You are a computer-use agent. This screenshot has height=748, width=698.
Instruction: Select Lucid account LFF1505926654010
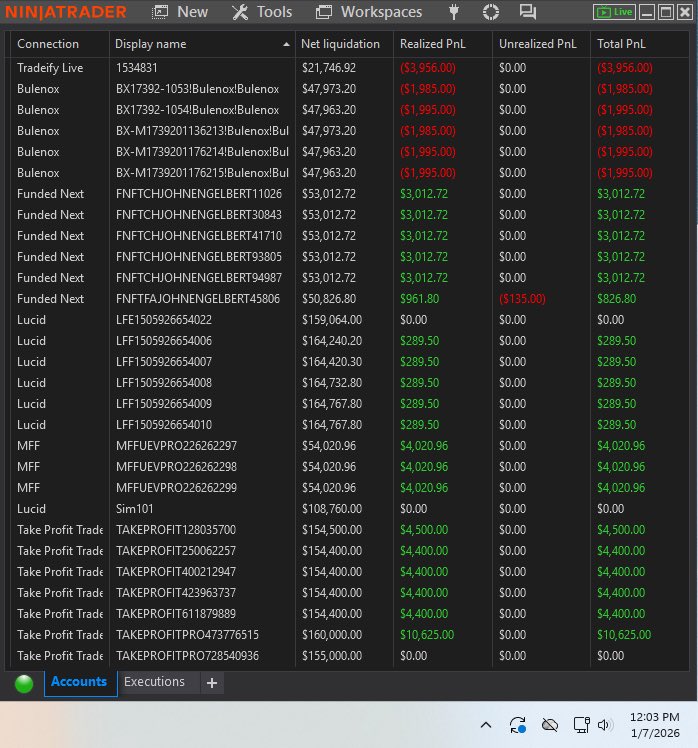tap(348, 425)
